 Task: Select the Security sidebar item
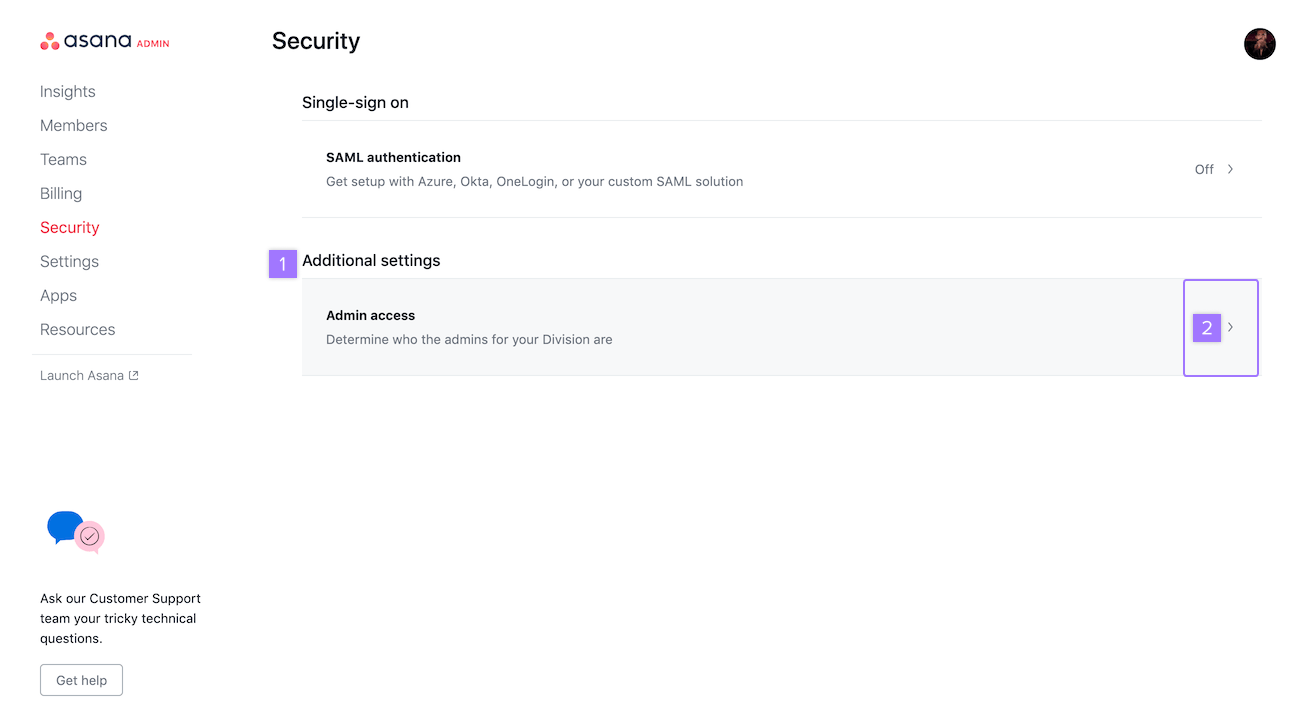70,228
